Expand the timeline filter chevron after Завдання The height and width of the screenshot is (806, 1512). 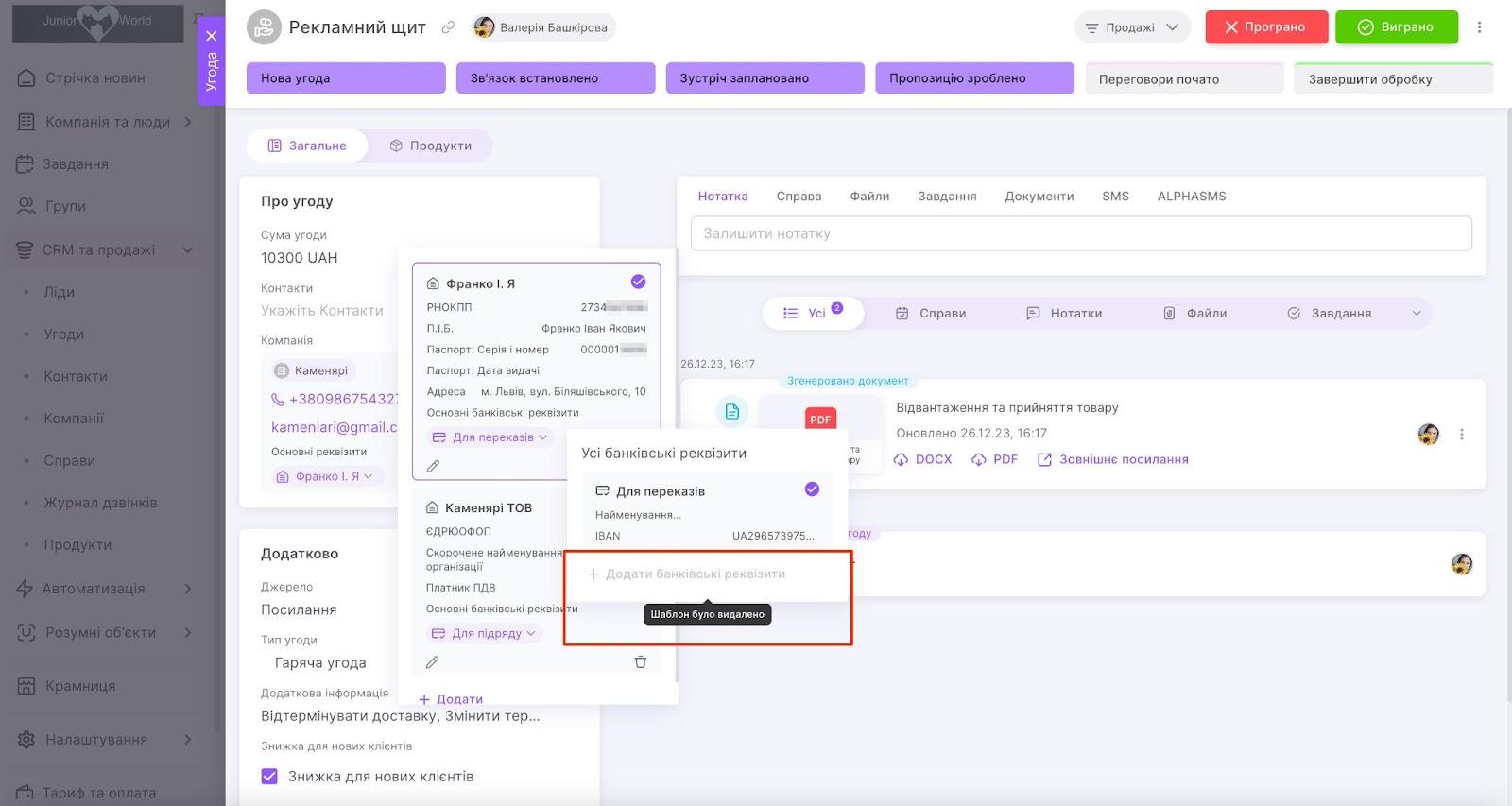[x=1417, y=314]
